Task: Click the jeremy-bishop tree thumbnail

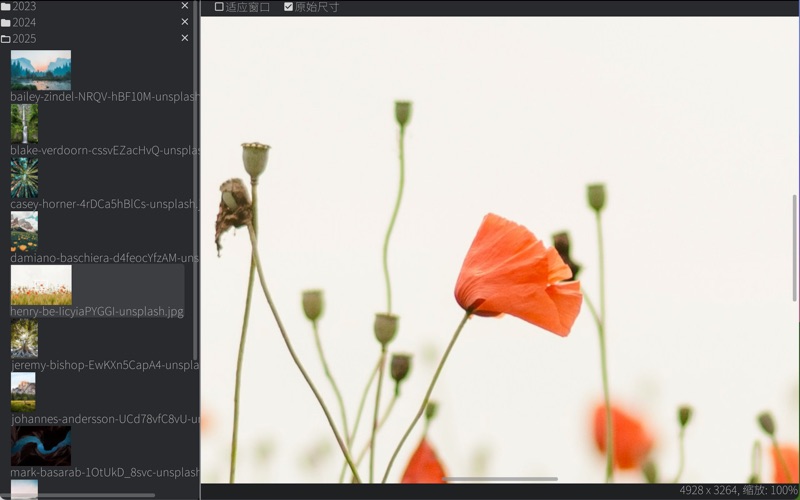Action: [x=24, y=338]
